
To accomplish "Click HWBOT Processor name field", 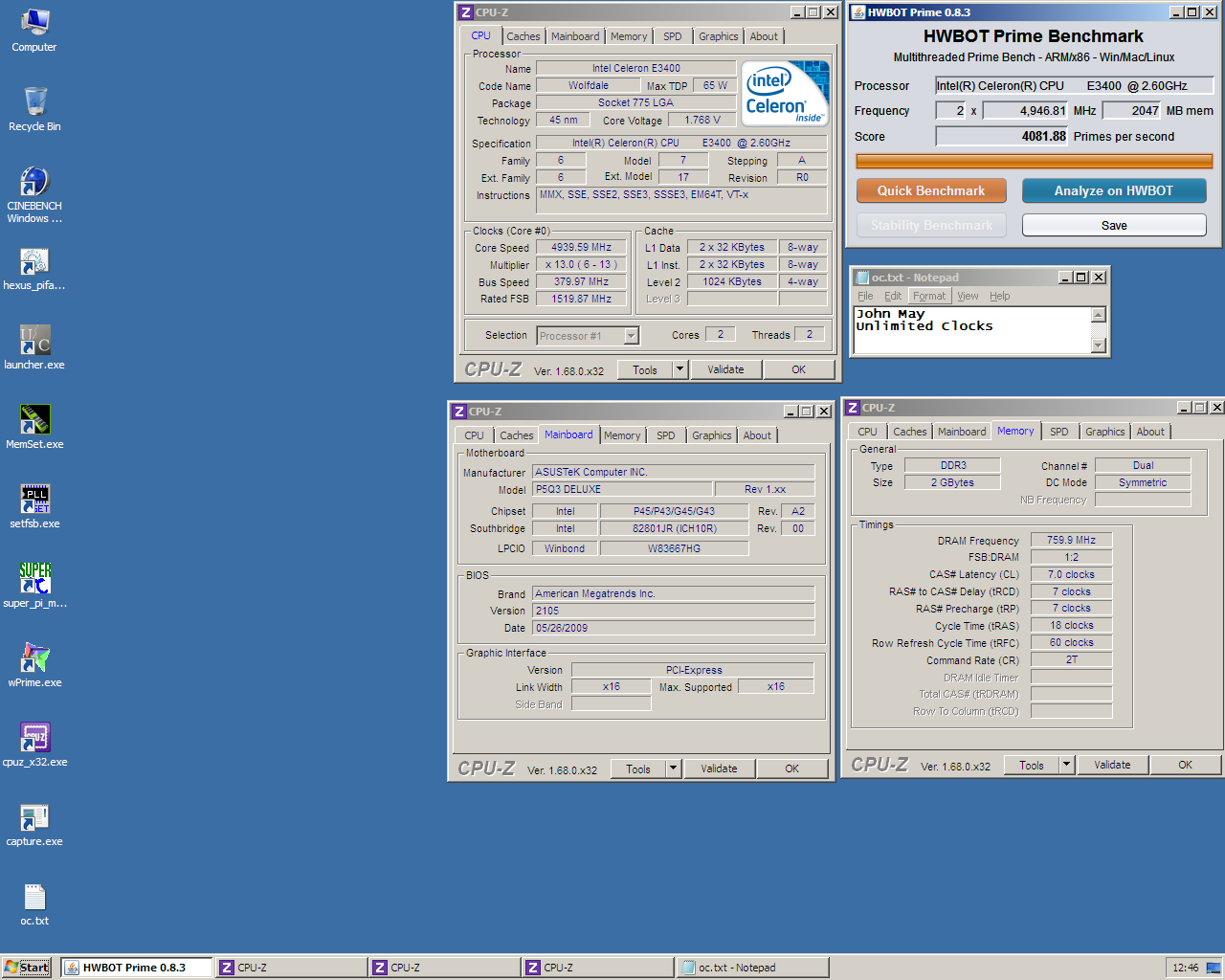I will 1075,85.
